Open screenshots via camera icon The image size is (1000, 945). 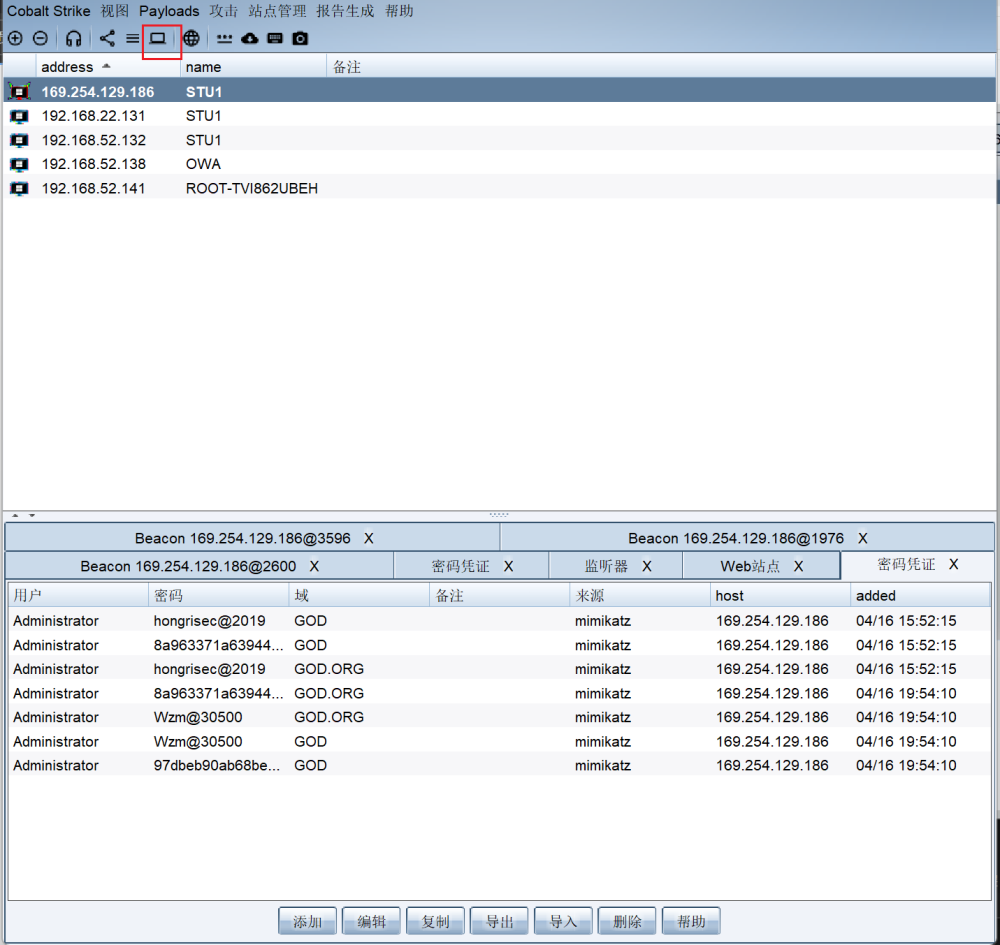pos(300,39)
